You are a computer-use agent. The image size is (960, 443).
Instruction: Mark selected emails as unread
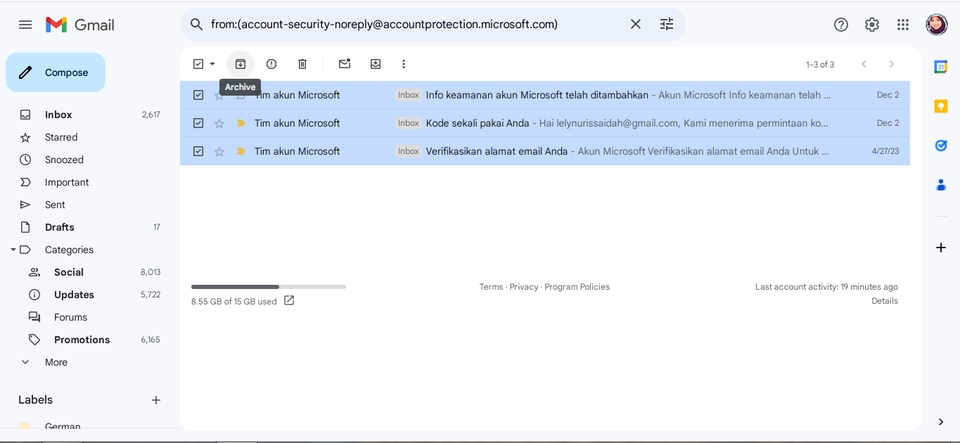(345, 64)
